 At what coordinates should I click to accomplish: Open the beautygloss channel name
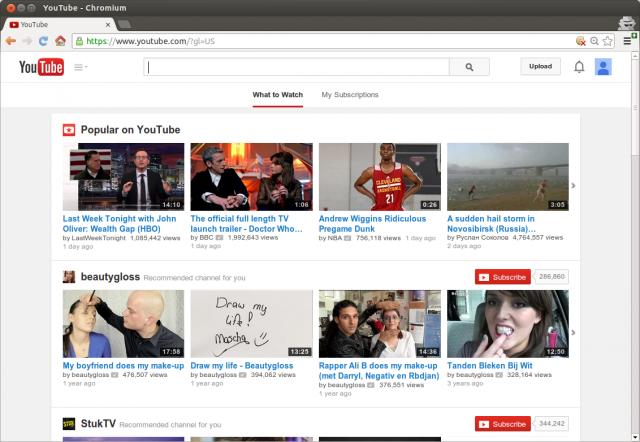click(110, 277)
